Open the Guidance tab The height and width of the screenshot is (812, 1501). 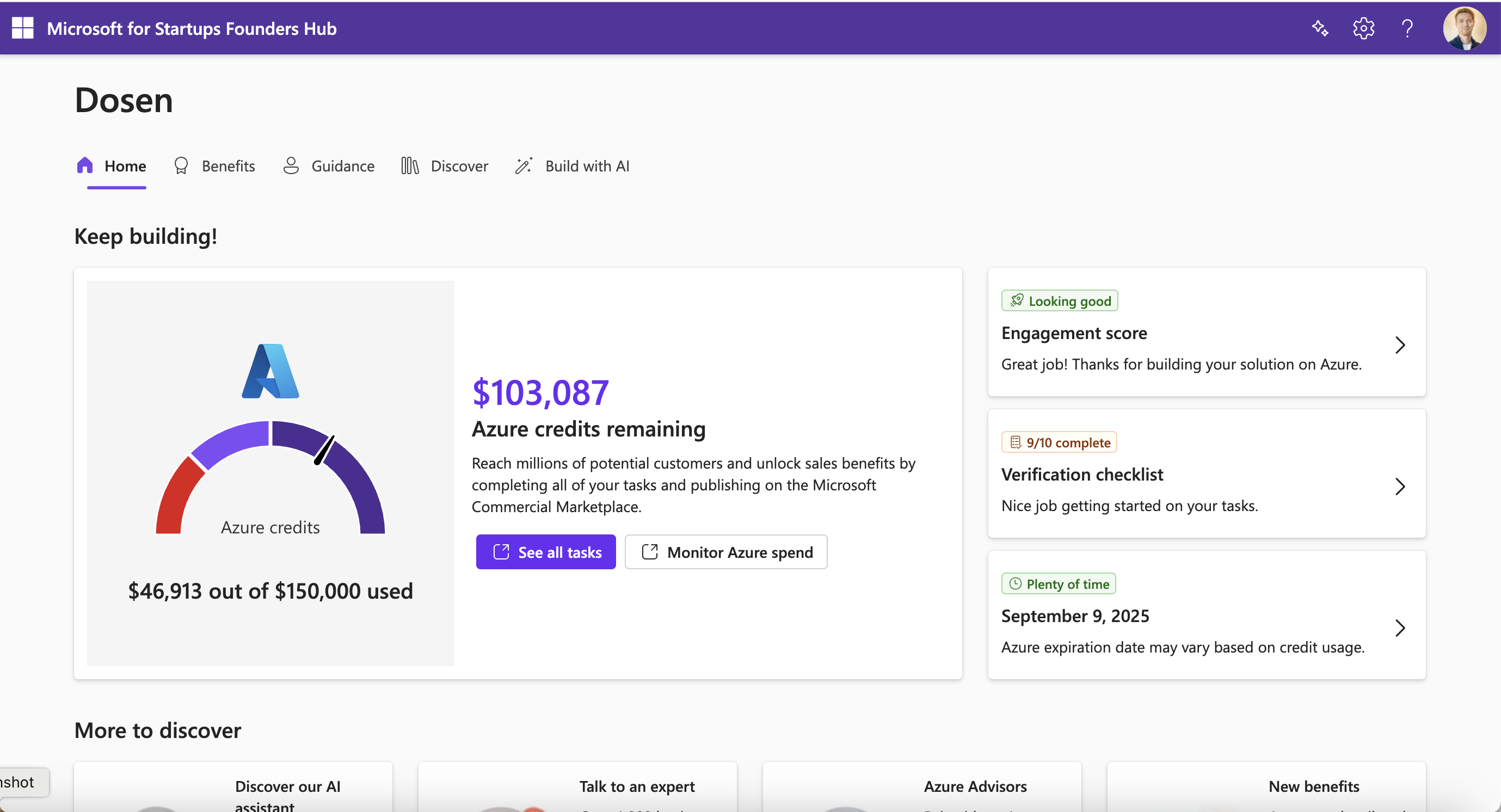329,166
